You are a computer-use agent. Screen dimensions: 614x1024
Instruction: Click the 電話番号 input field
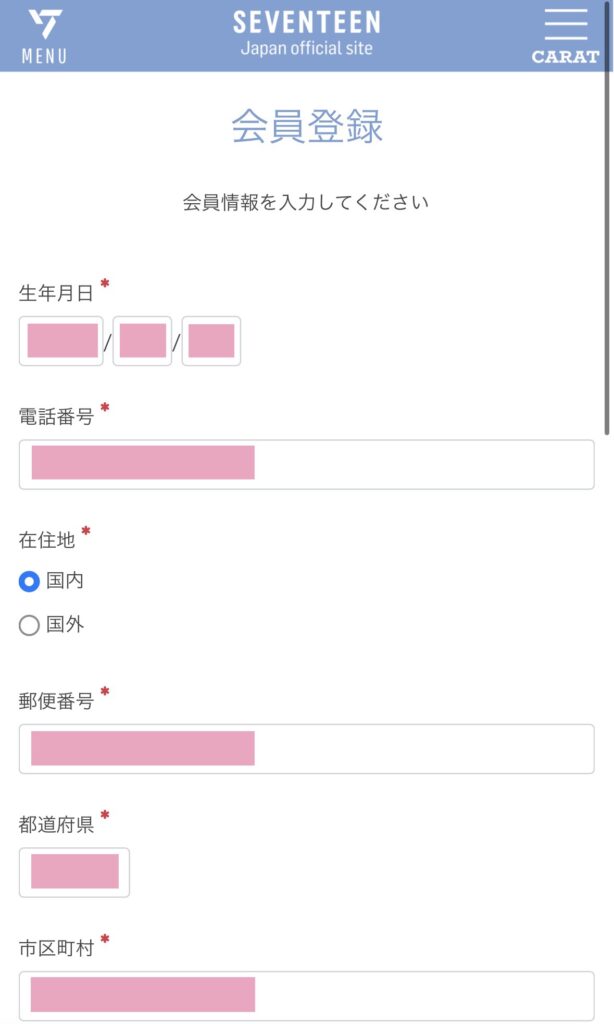[x=306, y=463]
